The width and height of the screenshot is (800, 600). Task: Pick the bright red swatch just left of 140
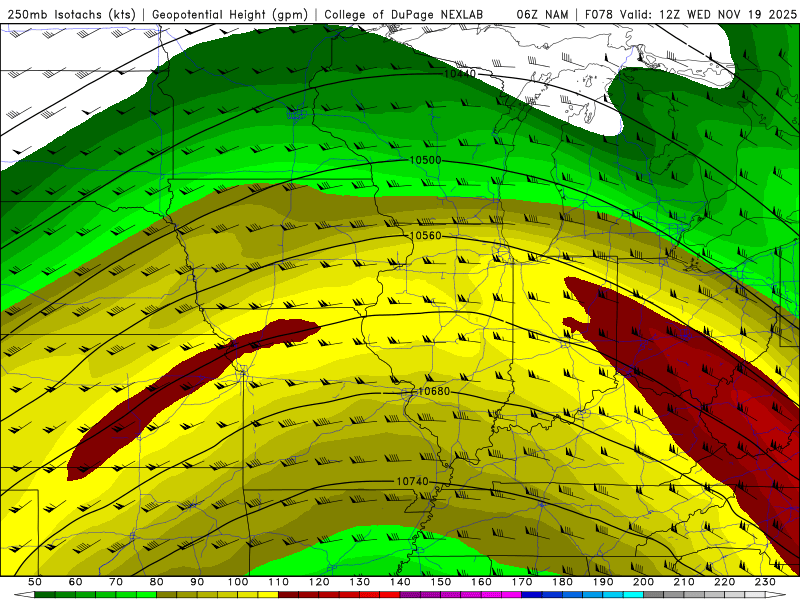pyautogui.click(x=390, y=594)
